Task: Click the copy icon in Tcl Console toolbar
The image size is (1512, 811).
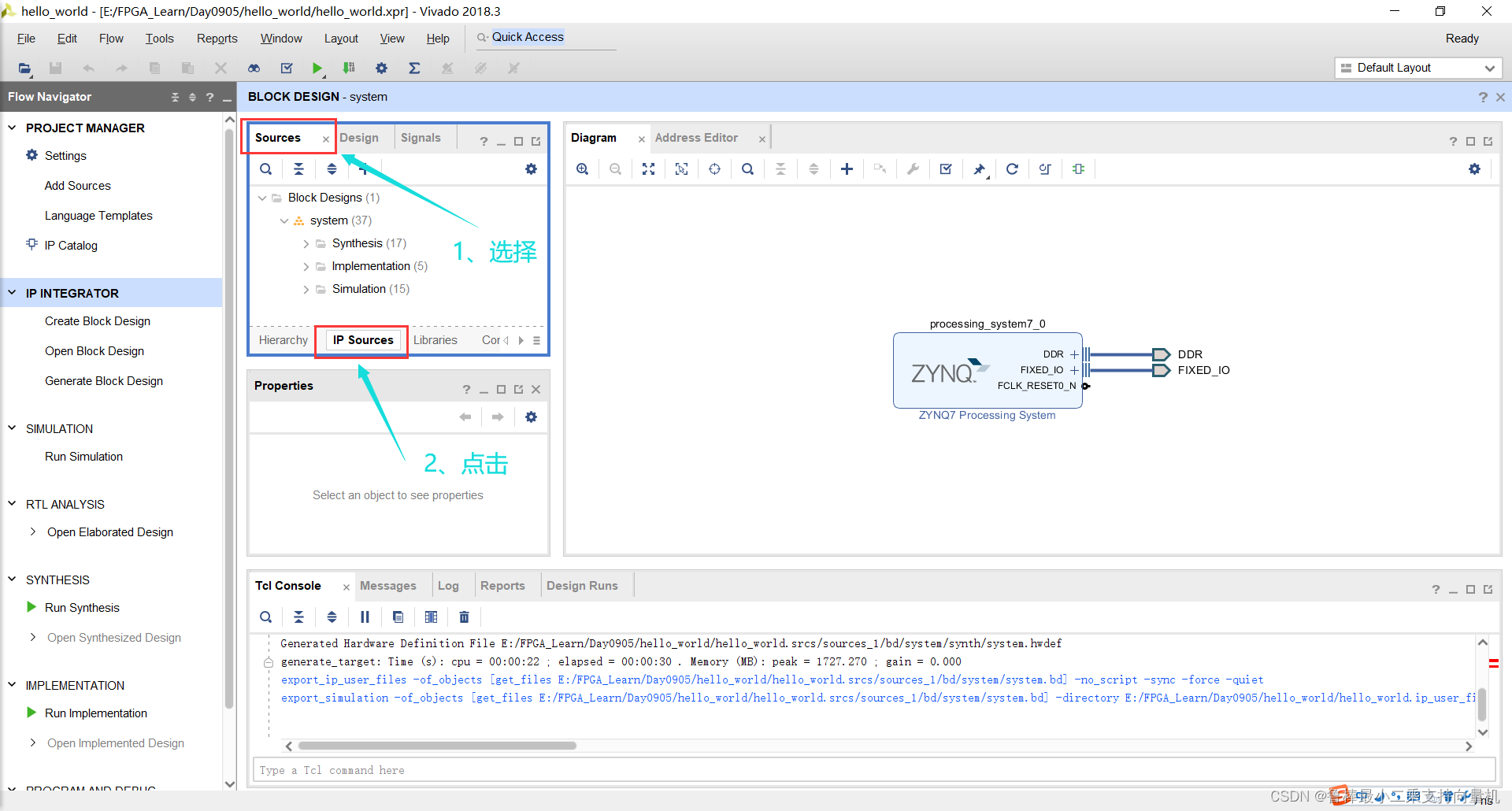Action: point(398,617)
